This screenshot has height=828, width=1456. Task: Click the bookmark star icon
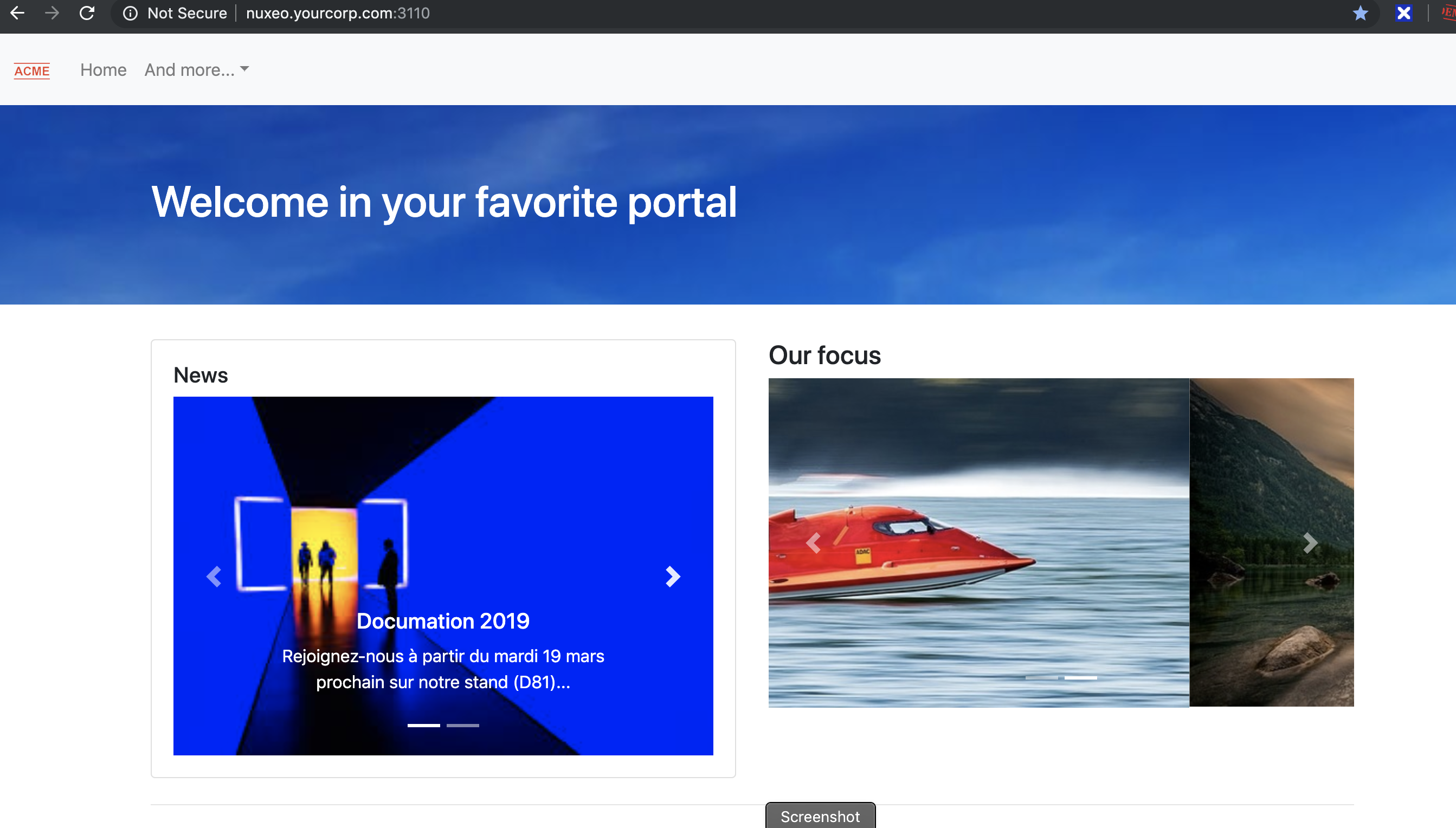pos(1360,13)
